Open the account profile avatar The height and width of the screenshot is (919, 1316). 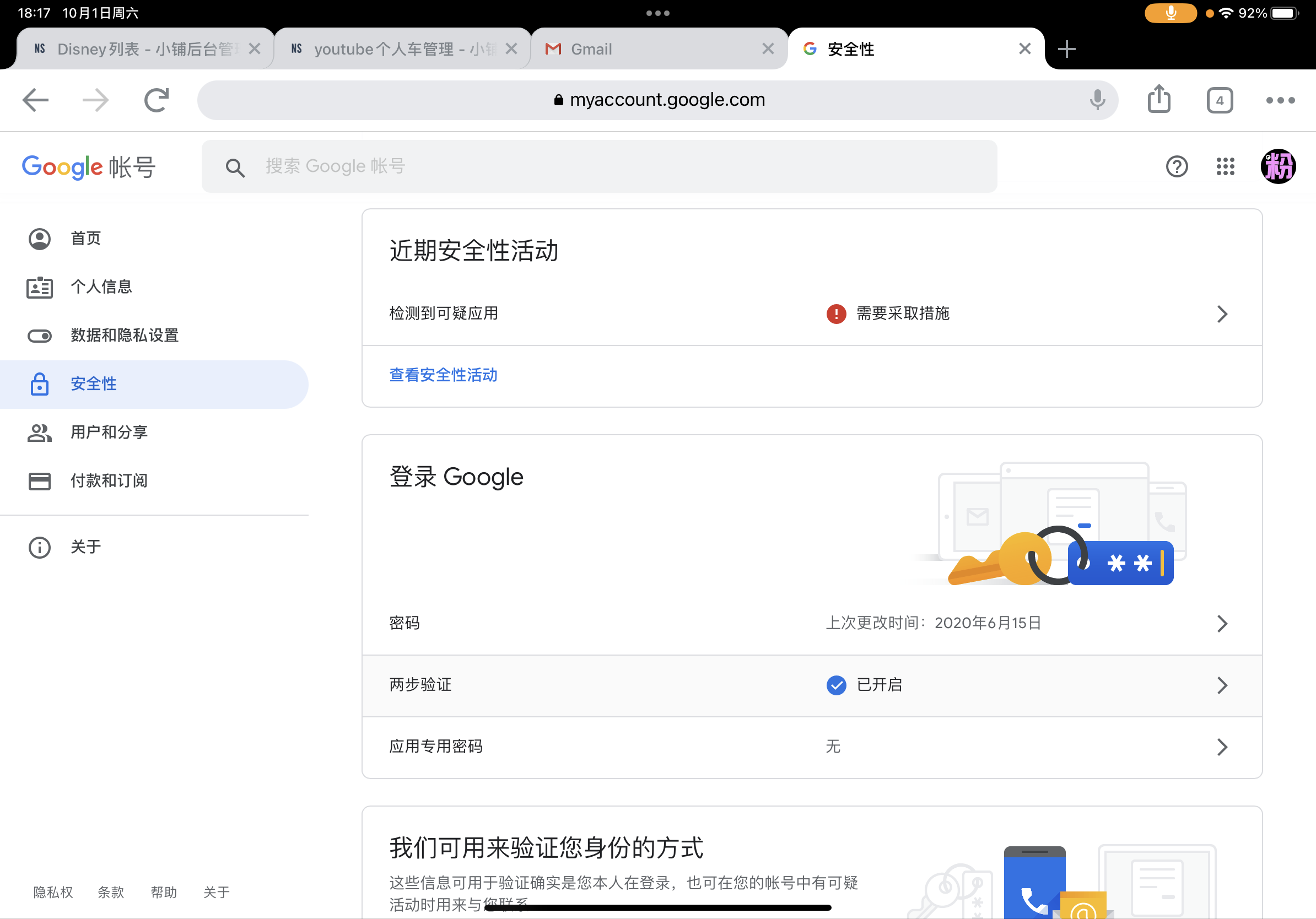coord(1278,166)
